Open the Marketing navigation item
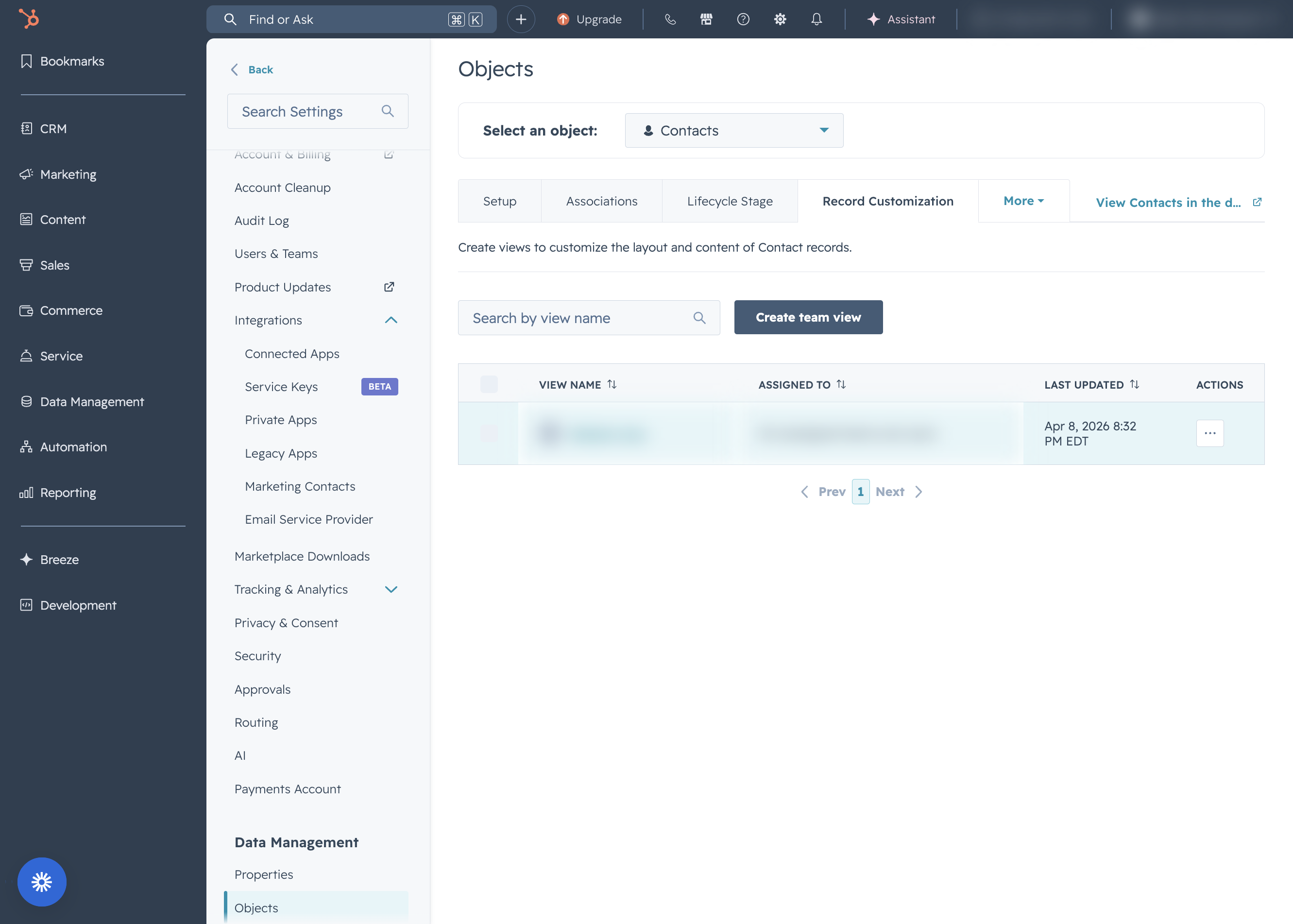Screen dimensions: 1293x924 click(x=58, y=174)
